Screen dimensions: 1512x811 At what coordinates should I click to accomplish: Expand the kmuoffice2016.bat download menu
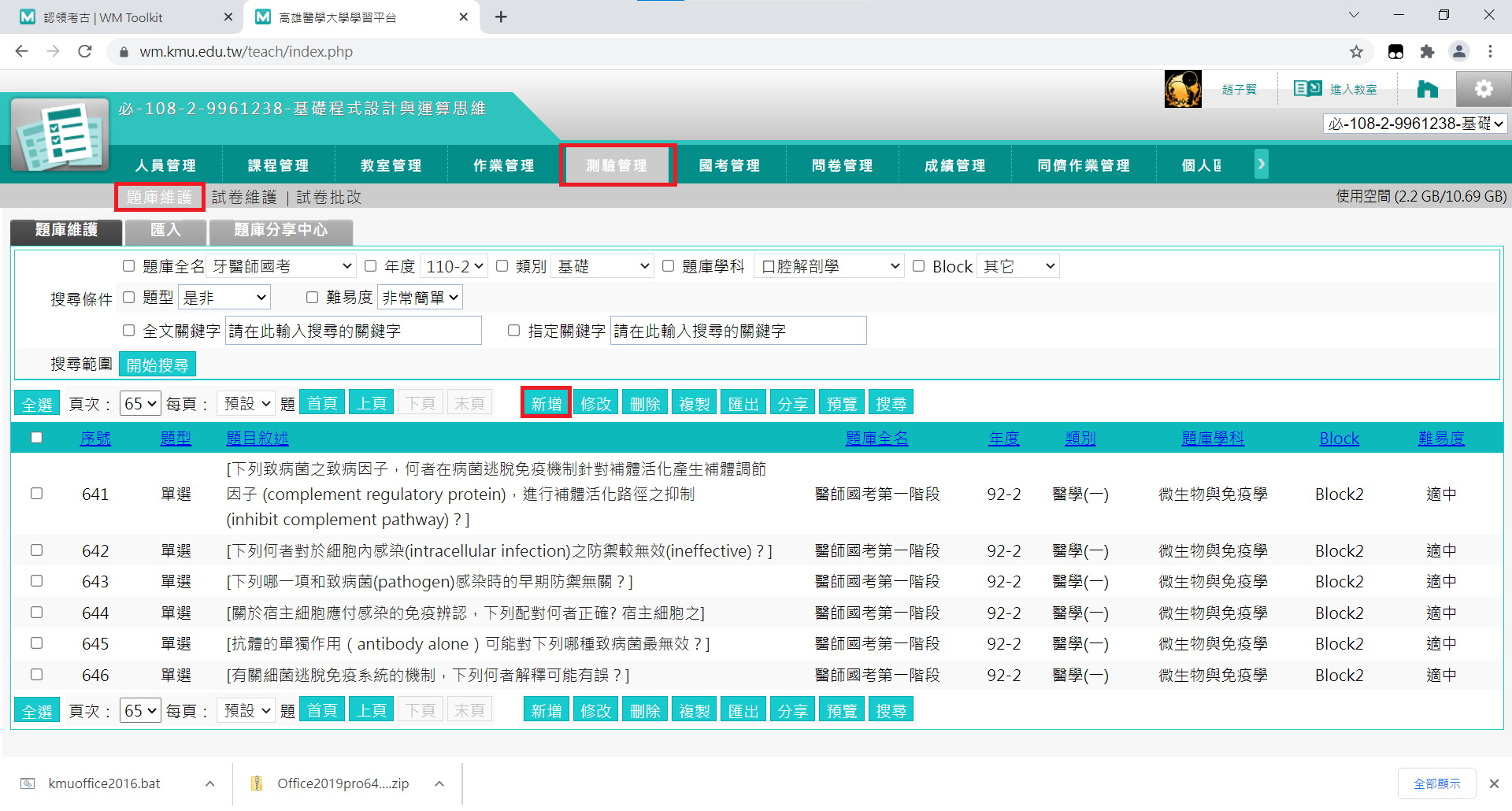(x=209, y=783)
